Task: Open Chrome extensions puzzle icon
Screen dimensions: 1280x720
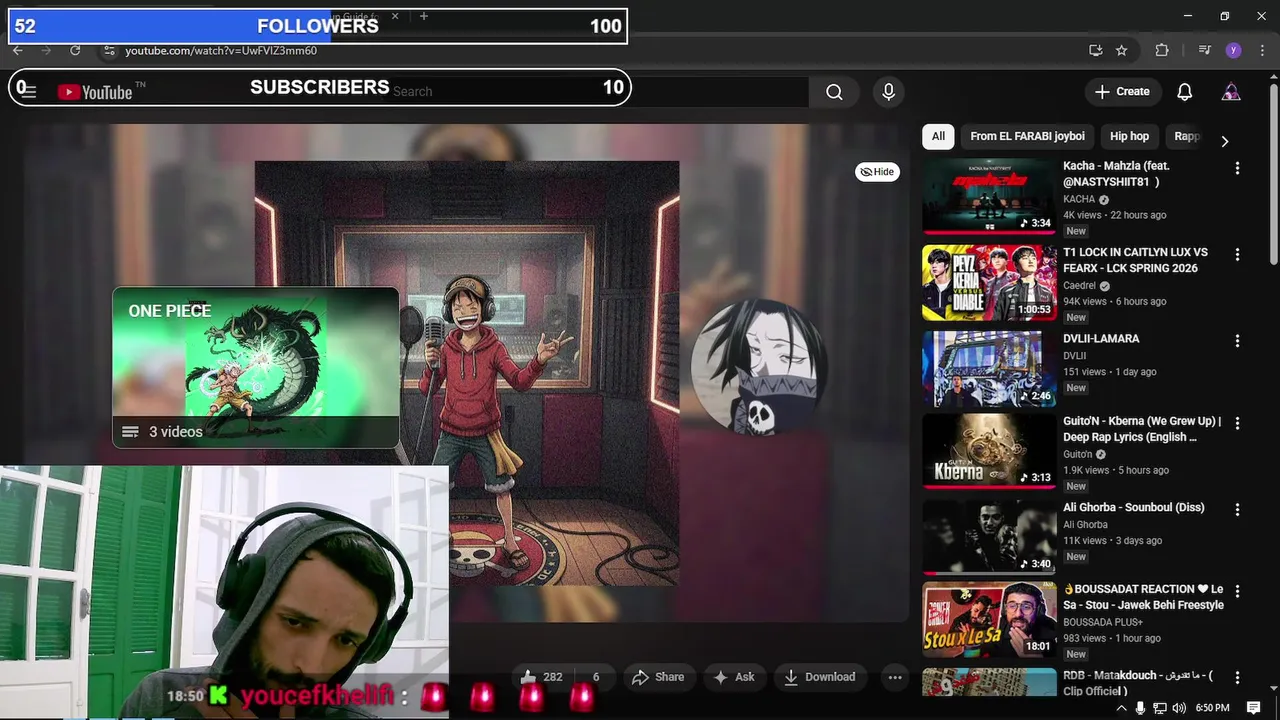Action: pos(1162,50)
